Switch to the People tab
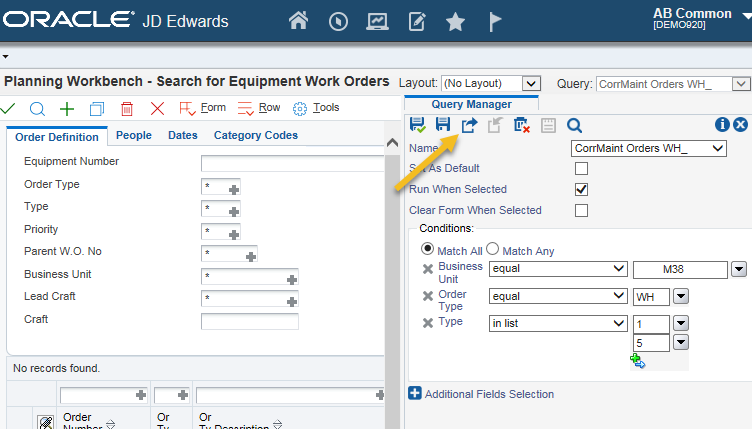 click(x=134, y=136)
